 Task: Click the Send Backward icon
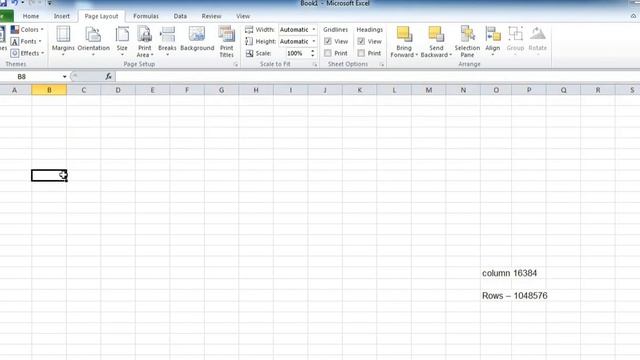pos(436,35)
